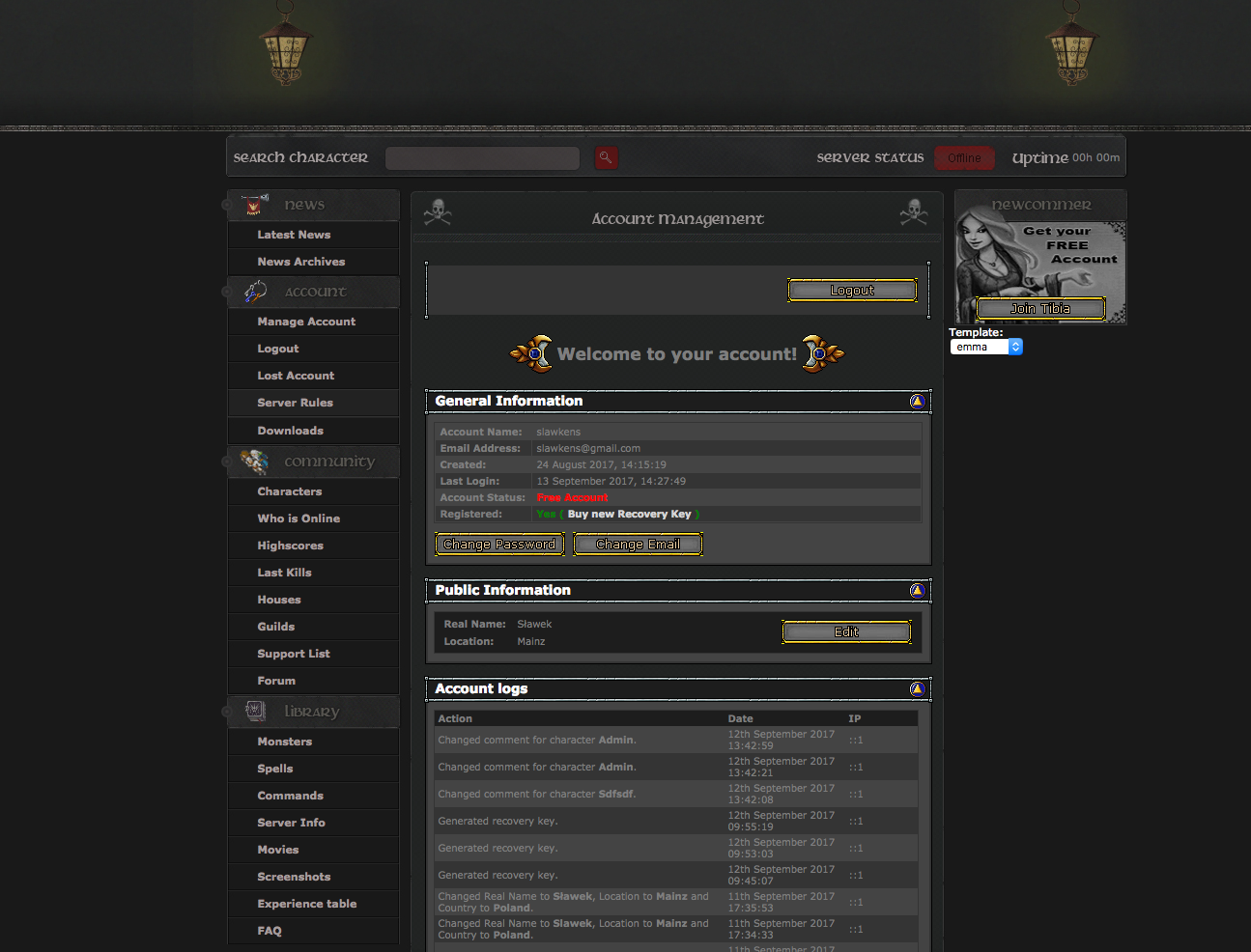Select Manage Account in the sidebar menu
Screen dimensions: 1251x952
pos(306,322)
